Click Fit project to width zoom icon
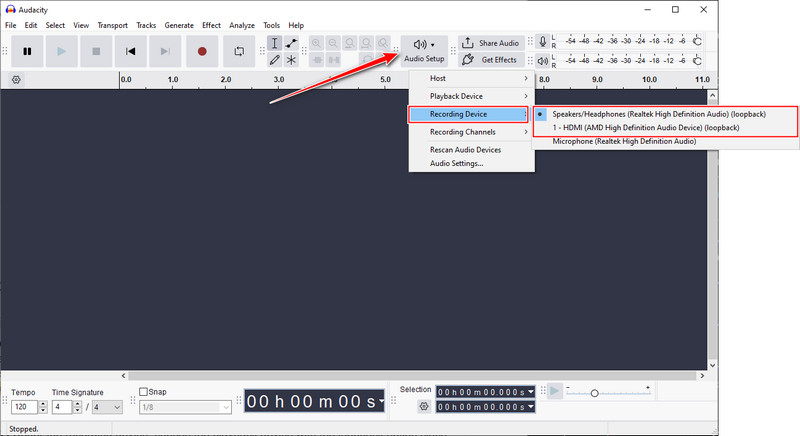The height and width of the screenshot is (436, 800). pyautogui.click(x=366, y=43)
